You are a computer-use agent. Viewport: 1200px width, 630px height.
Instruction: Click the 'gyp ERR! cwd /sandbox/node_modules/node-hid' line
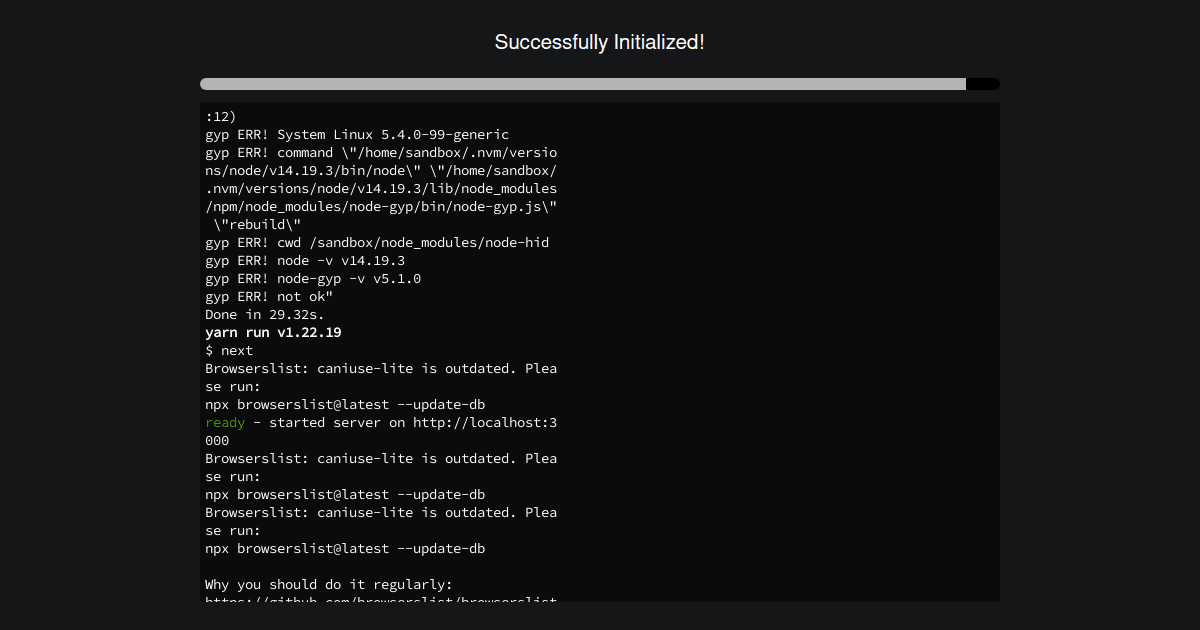377,243
